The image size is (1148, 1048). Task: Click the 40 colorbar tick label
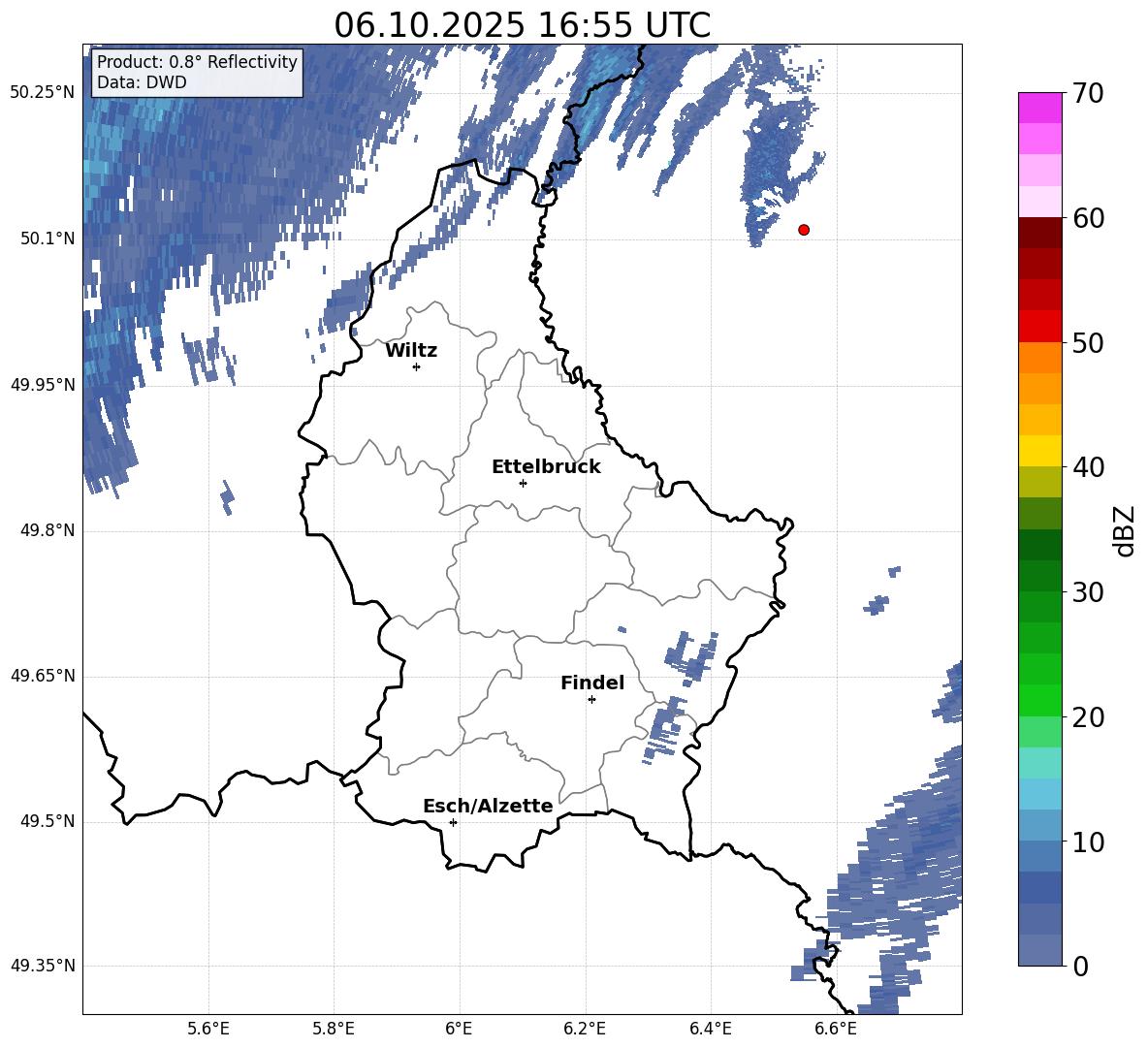click(x=1088, y=467)
